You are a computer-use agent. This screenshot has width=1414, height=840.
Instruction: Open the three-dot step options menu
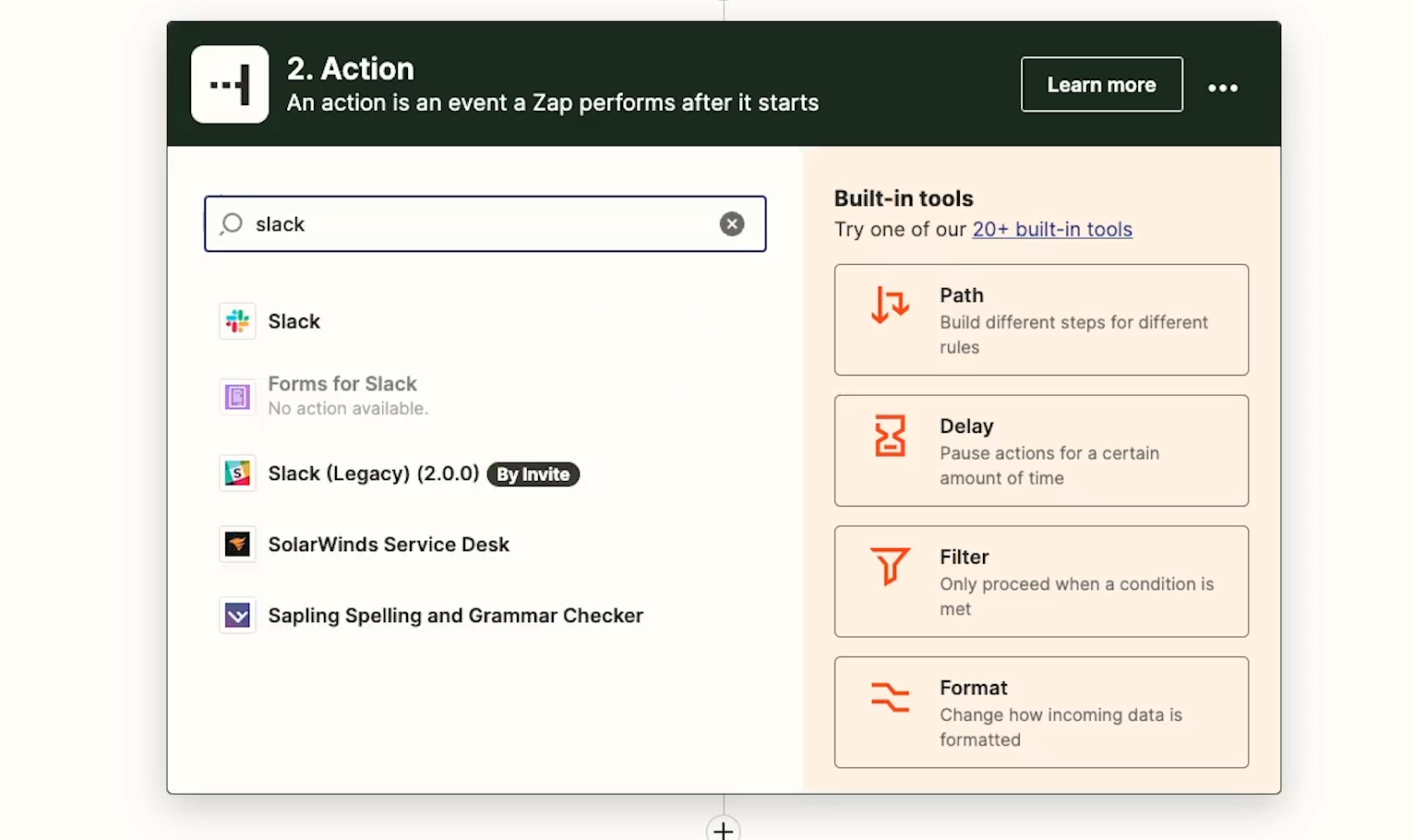click(1223, 88)
